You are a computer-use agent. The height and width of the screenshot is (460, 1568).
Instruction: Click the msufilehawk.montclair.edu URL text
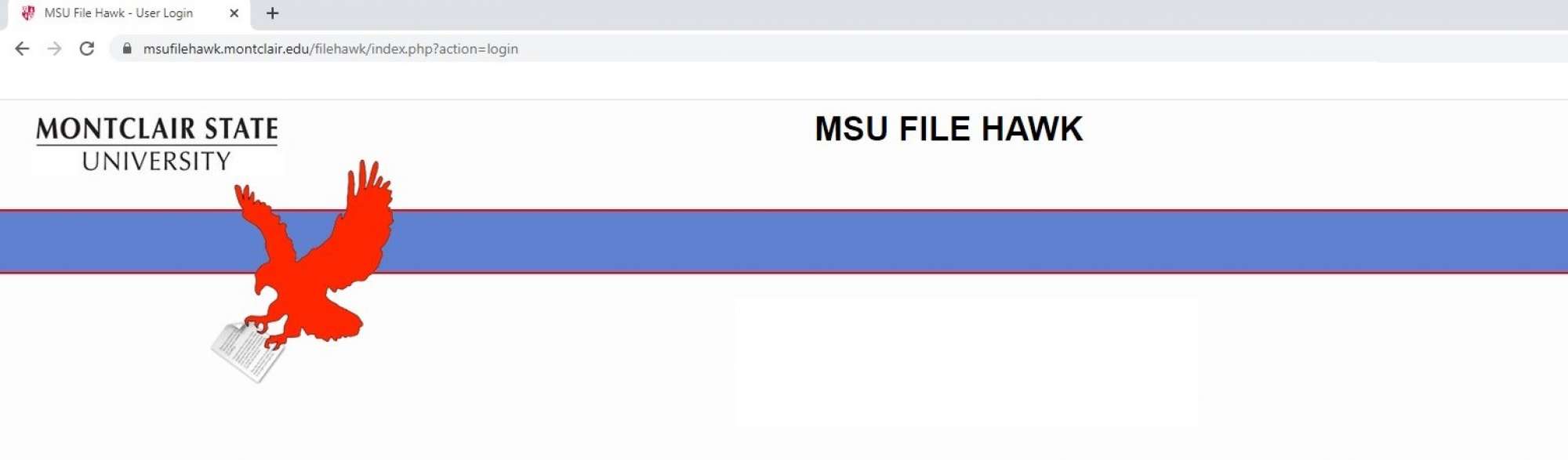point(329,48)
